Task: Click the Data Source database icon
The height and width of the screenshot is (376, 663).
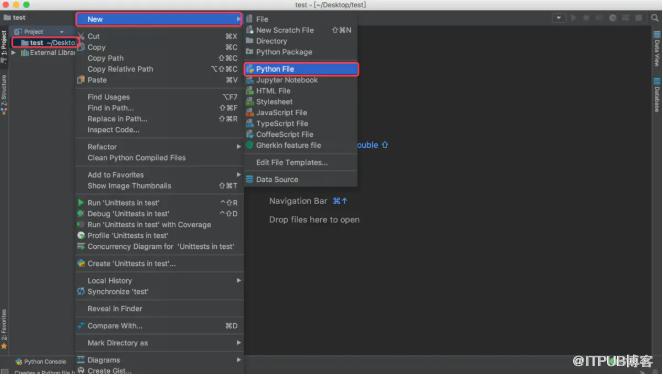Action: point(250,179)
